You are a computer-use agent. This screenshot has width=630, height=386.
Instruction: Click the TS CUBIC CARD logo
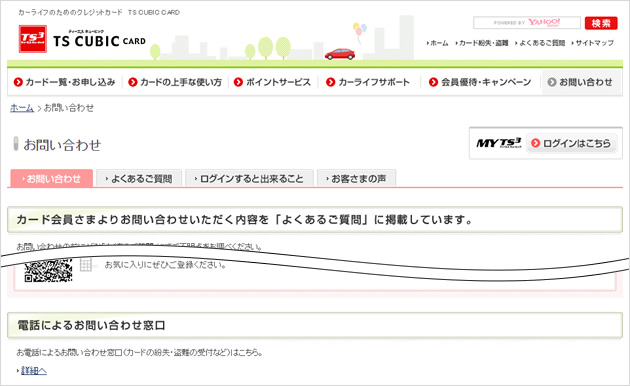82,39
